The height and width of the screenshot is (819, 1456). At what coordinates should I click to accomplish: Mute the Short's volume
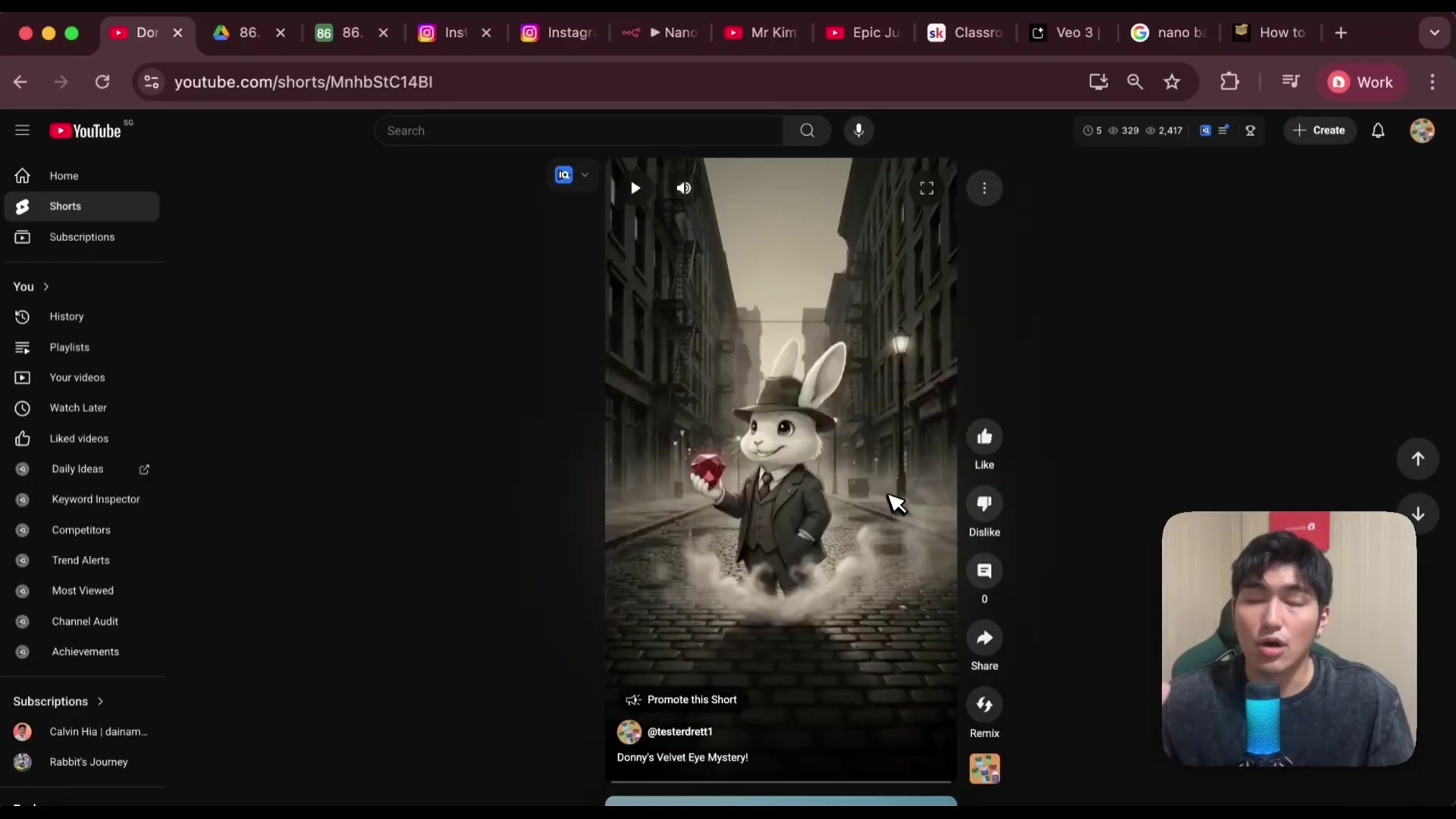(683, 188)
